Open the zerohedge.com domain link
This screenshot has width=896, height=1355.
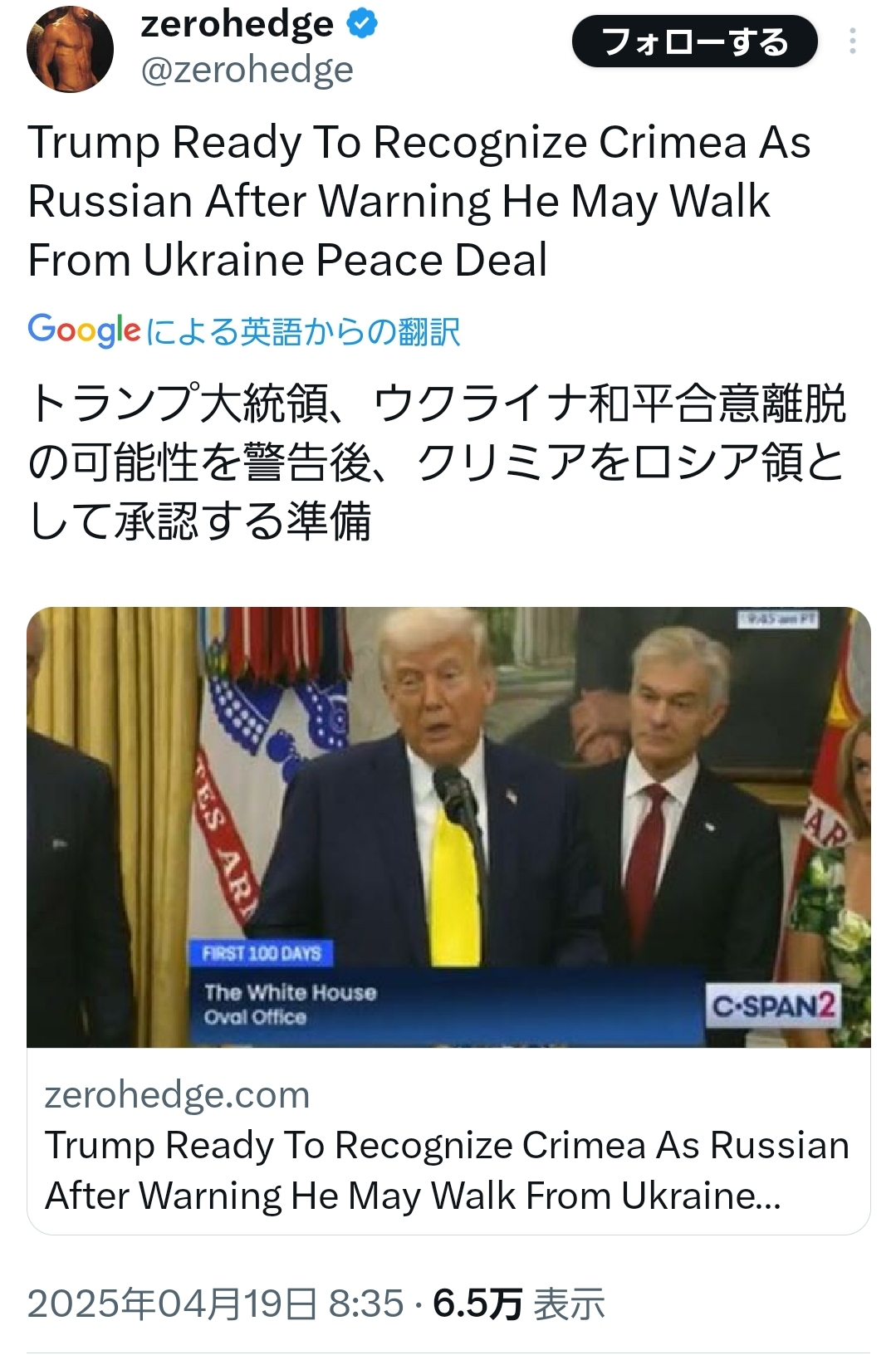(177, 1094)
